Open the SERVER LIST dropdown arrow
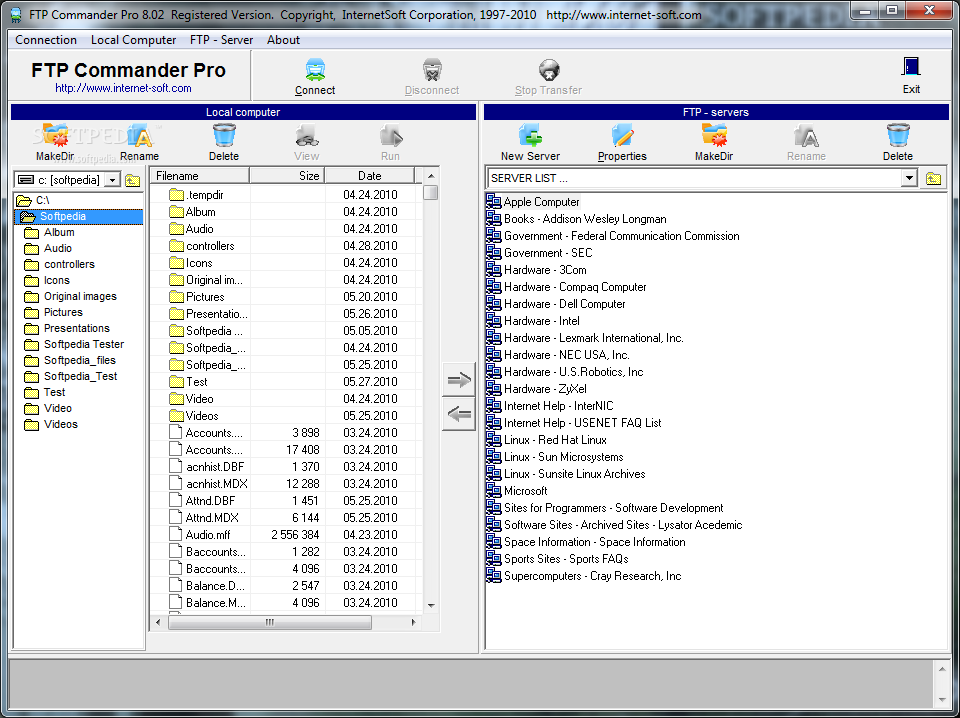 pyautogui.click(x=909, y=178)
